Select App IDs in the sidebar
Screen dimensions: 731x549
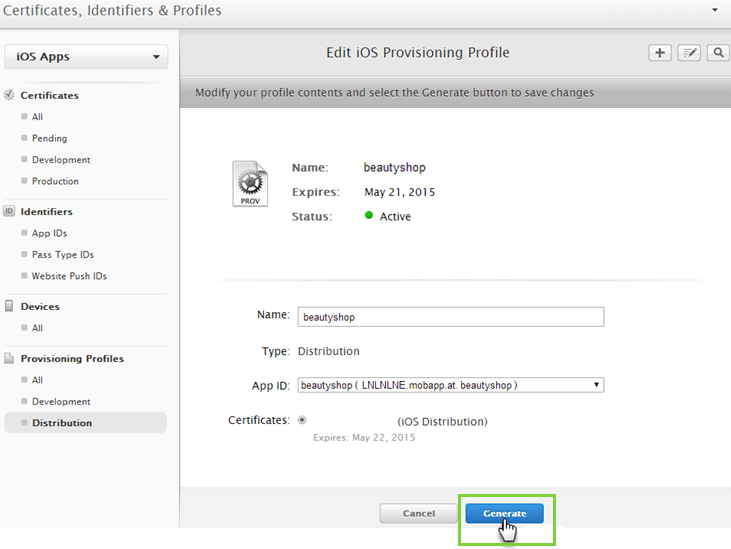tap(50, 233)
